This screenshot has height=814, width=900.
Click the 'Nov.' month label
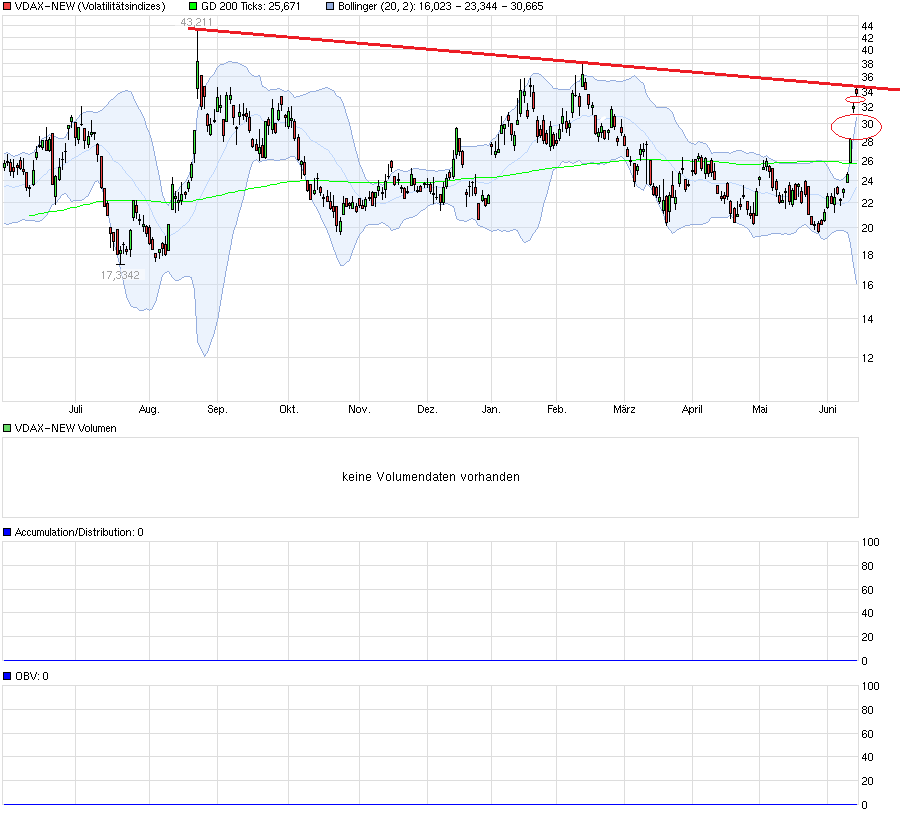tap(359, 409)
